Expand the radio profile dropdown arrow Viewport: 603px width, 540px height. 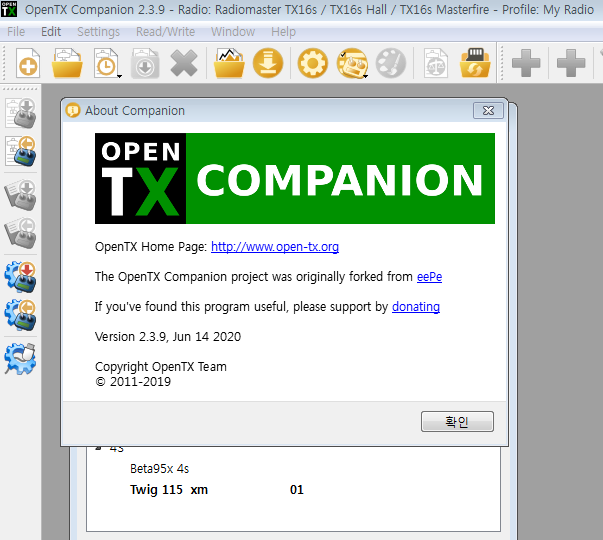click(366, 76)
